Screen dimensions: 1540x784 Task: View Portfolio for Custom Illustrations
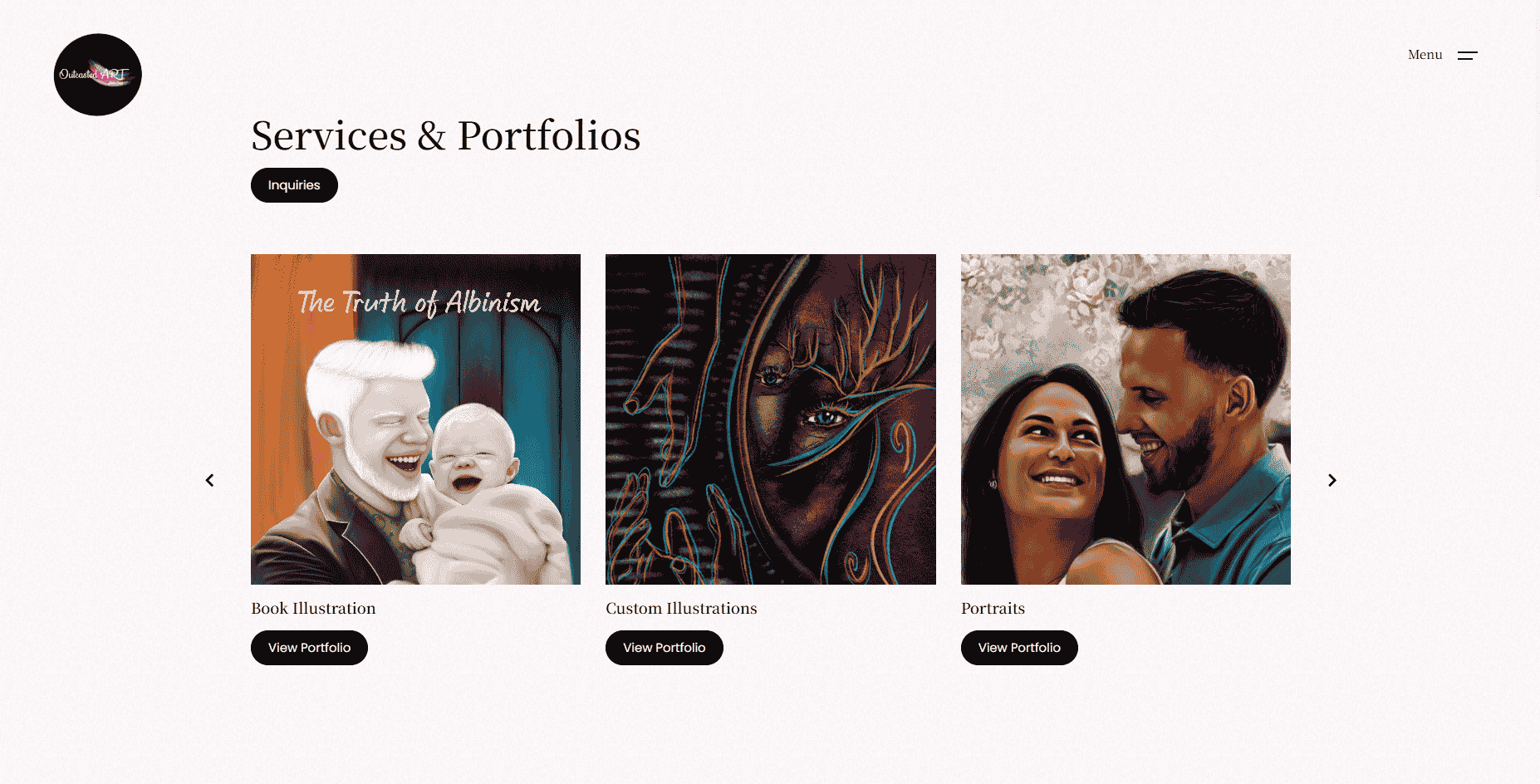[x=664, y=648]
